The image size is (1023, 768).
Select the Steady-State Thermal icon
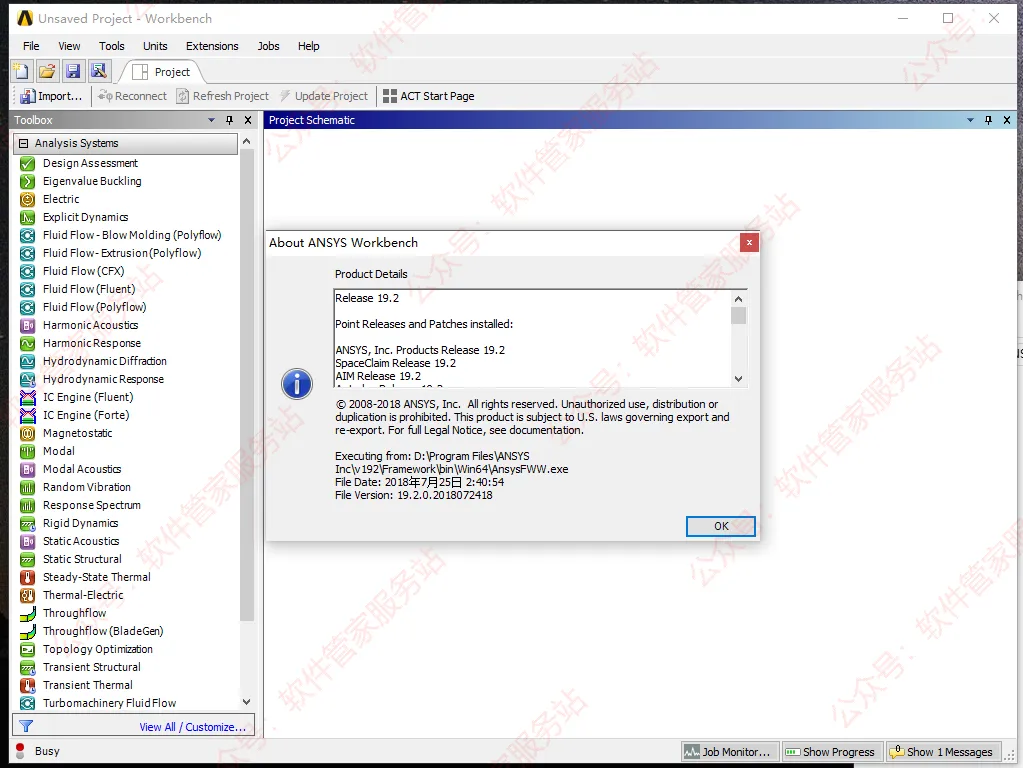[x=27, y=577]
